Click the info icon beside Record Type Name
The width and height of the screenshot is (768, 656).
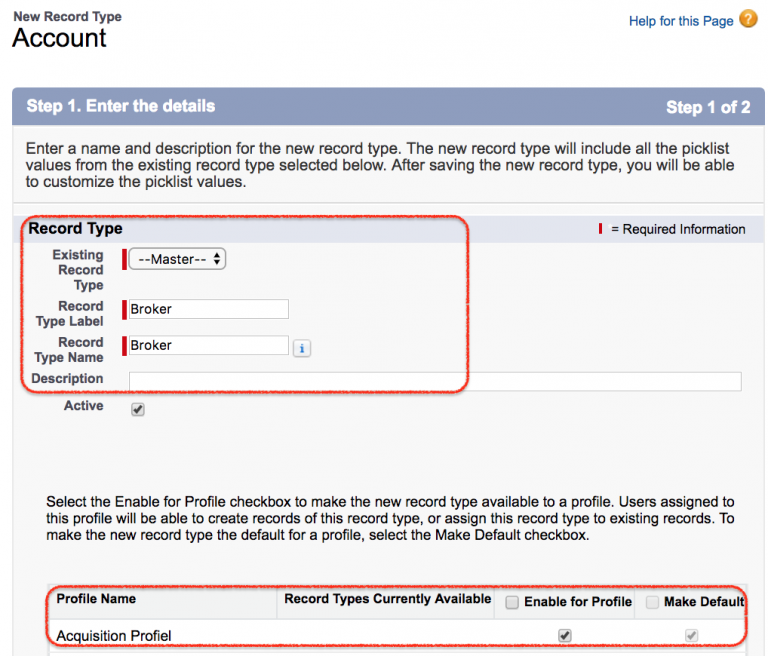pyautogui.click(x=302, y=347)
